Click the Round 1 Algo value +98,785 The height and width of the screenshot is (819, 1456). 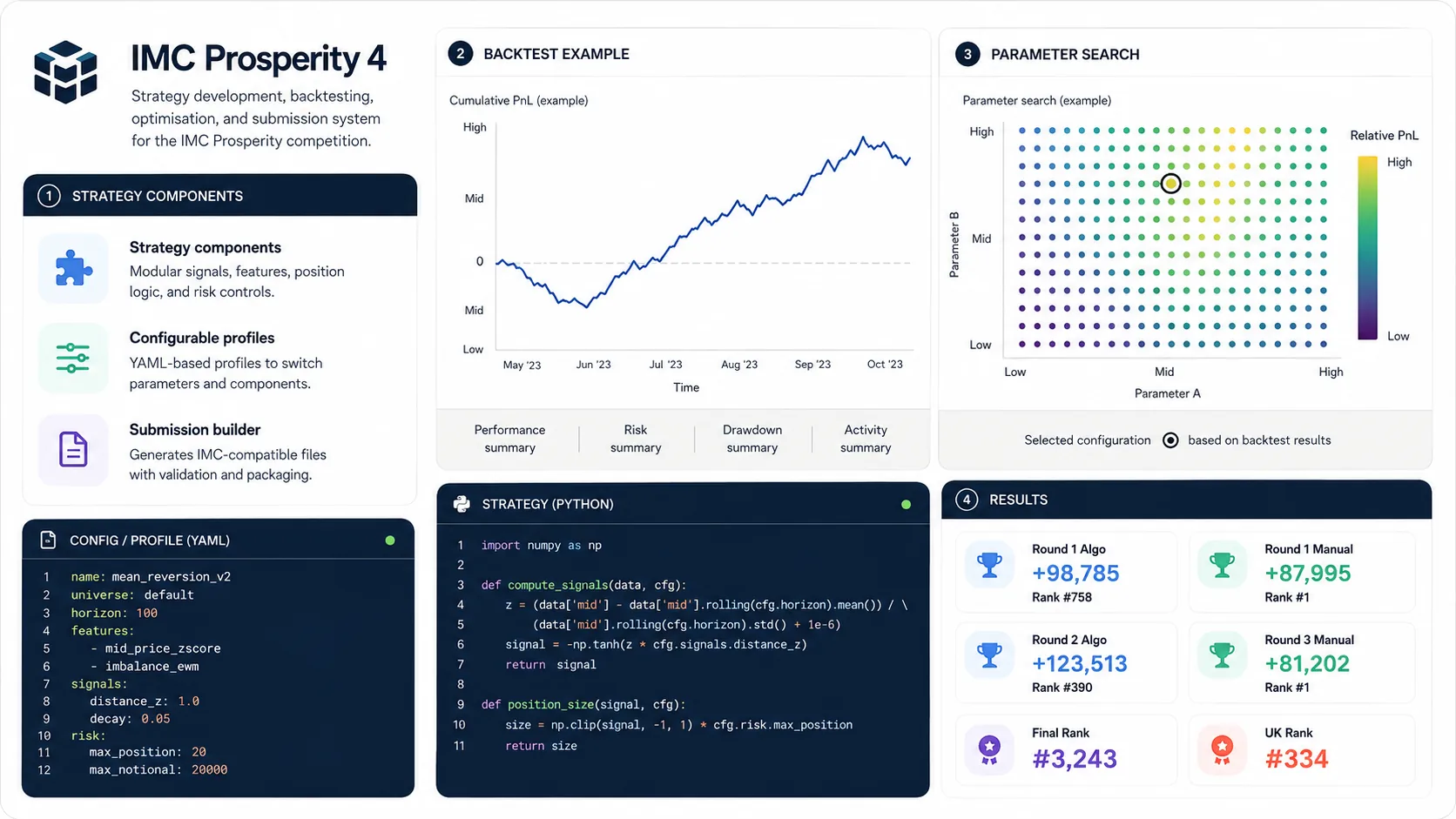(1075, 573)
